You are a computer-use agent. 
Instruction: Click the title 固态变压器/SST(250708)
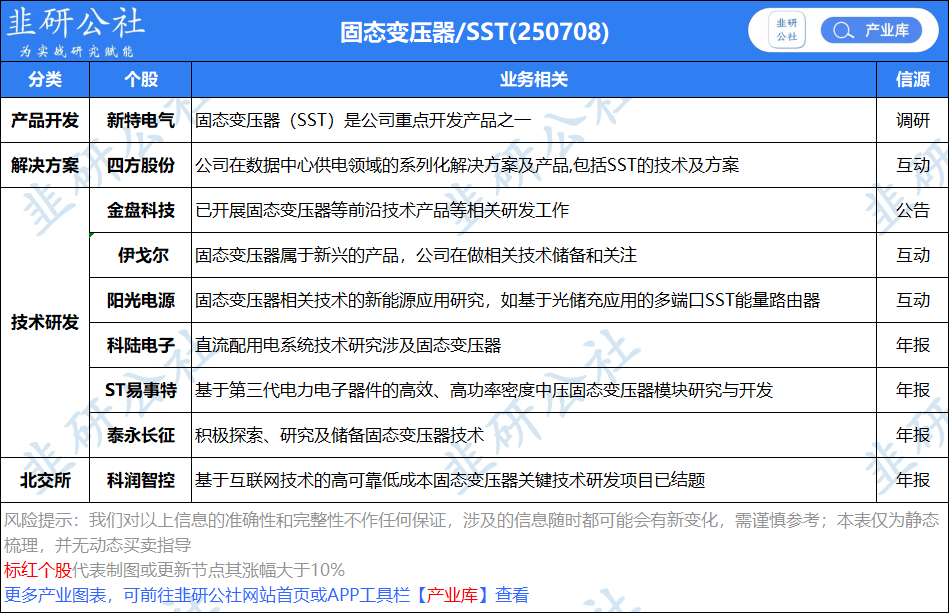(x=474, y=32)
